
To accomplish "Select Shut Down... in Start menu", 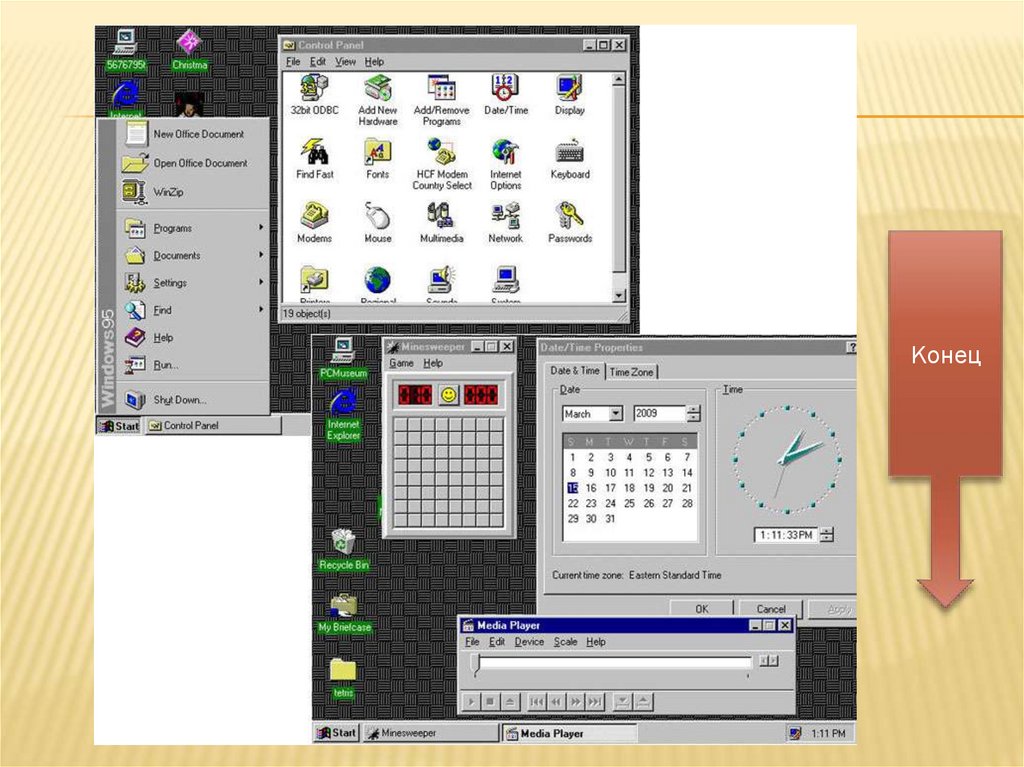I will click(x=193, y=400).
